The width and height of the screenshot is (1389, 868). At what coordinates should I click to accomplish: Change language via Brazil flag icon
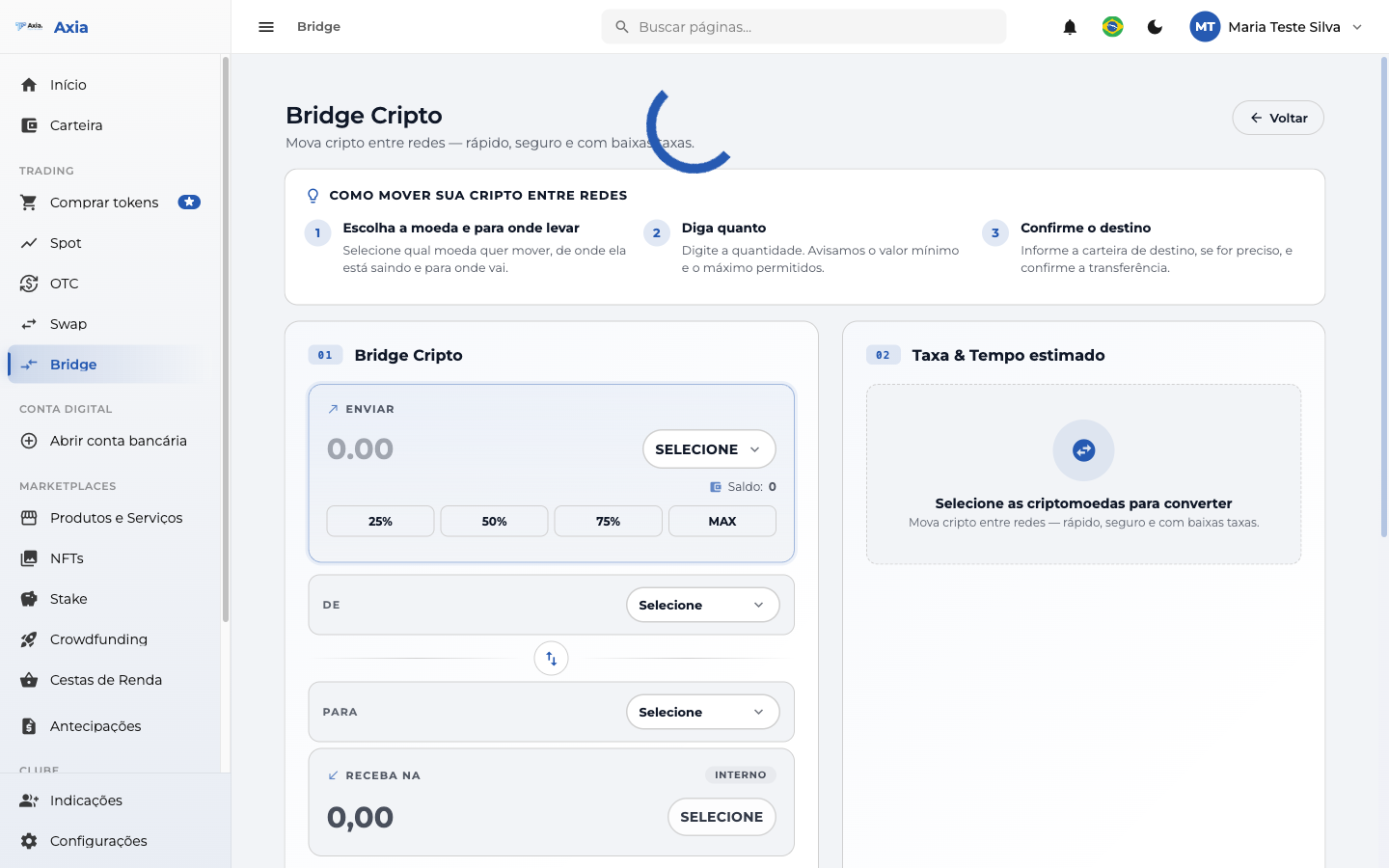point(1112,27)
